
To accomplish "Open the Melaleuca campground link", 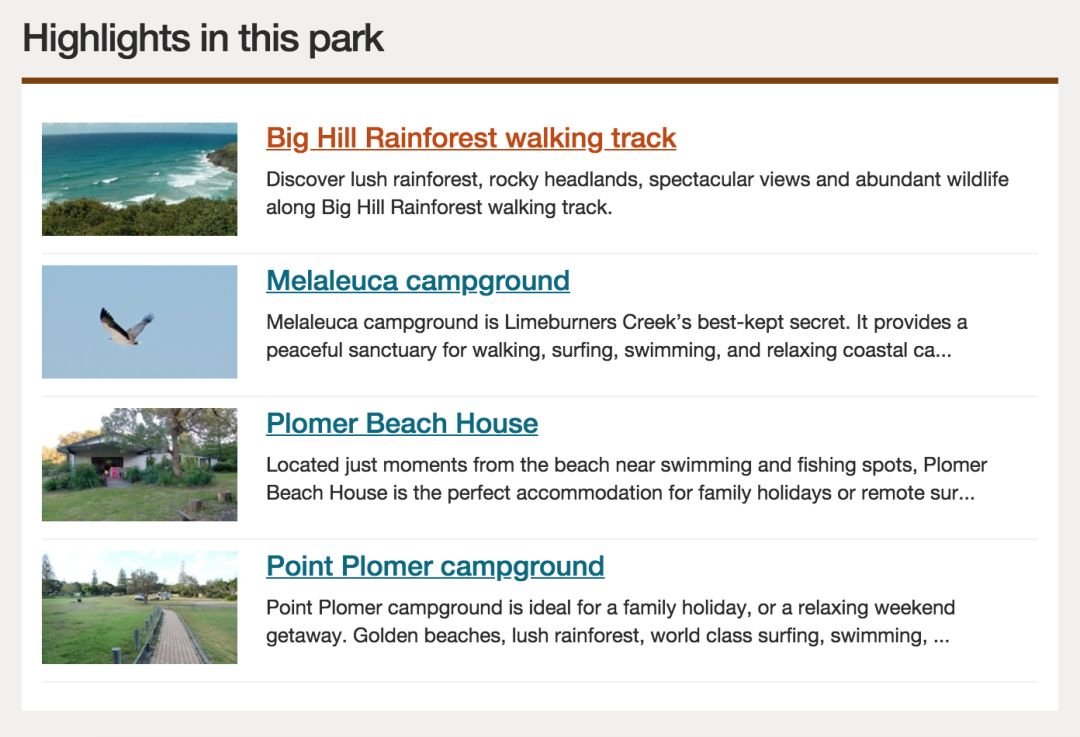I will [x=418, y=280].
